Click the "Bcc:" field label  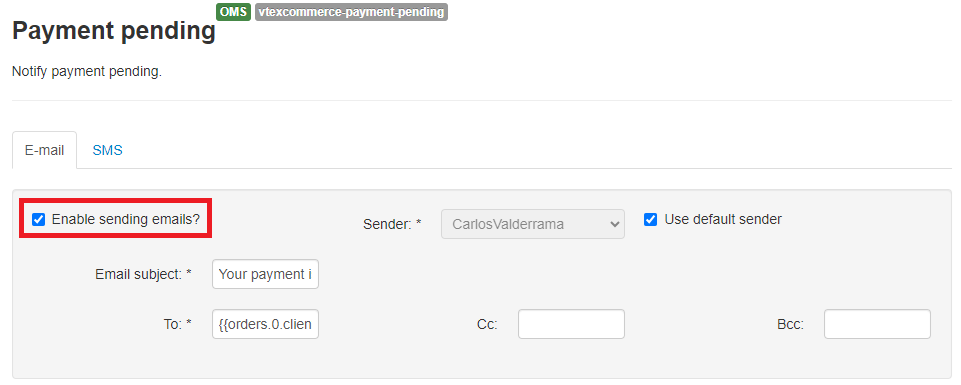click(x=791, y=324)
